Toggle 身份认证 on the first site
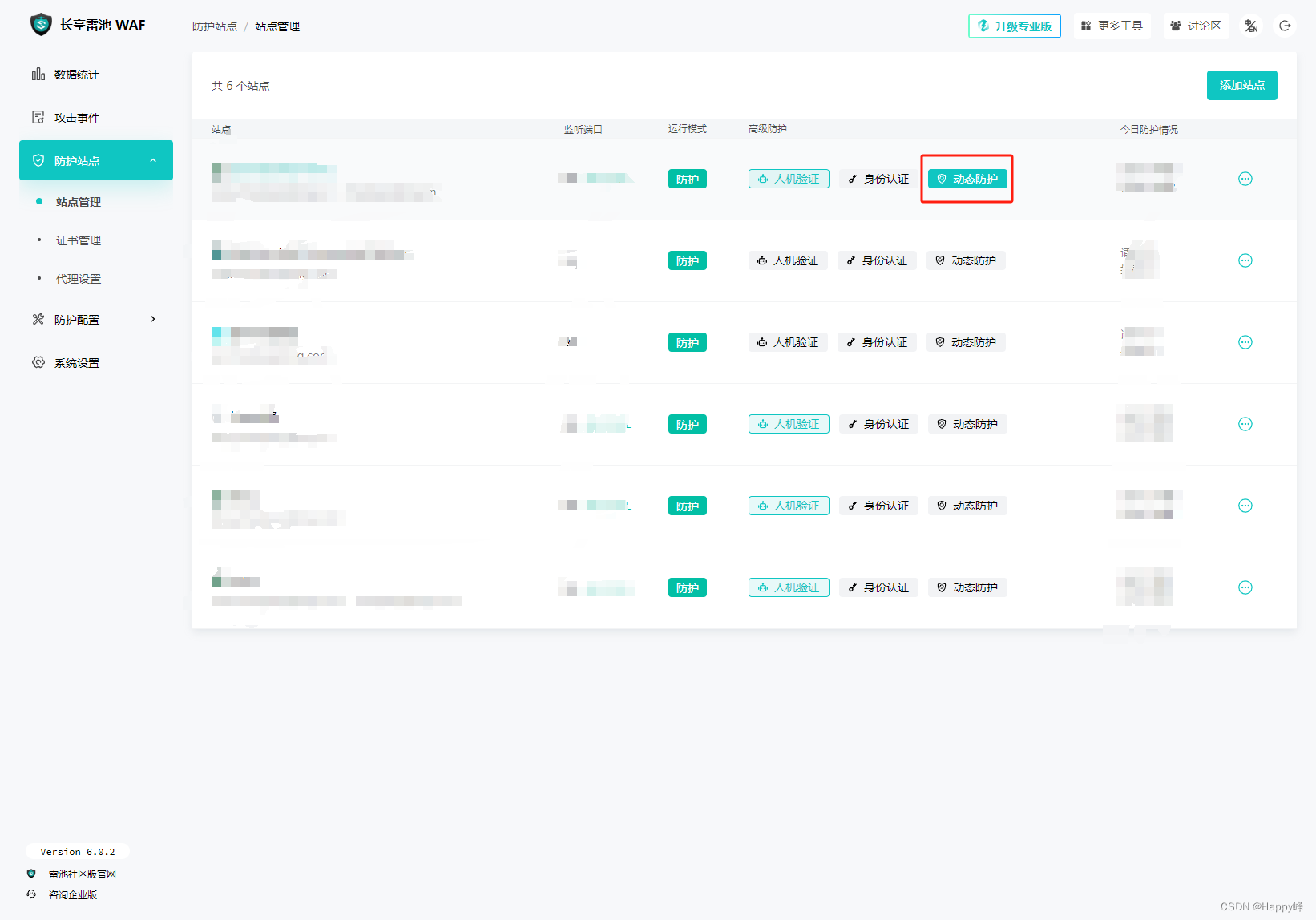 click(878, 179)
